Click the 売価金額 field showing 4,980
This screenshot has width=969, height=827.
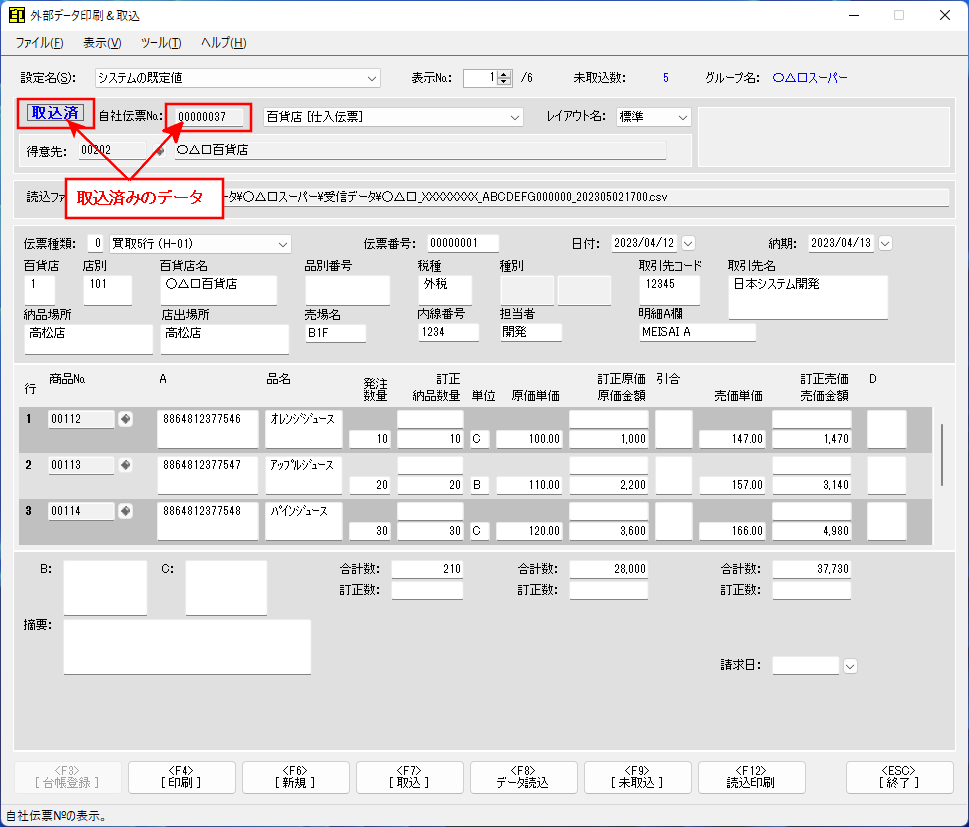pyautogui.click(x=811, y=531)
